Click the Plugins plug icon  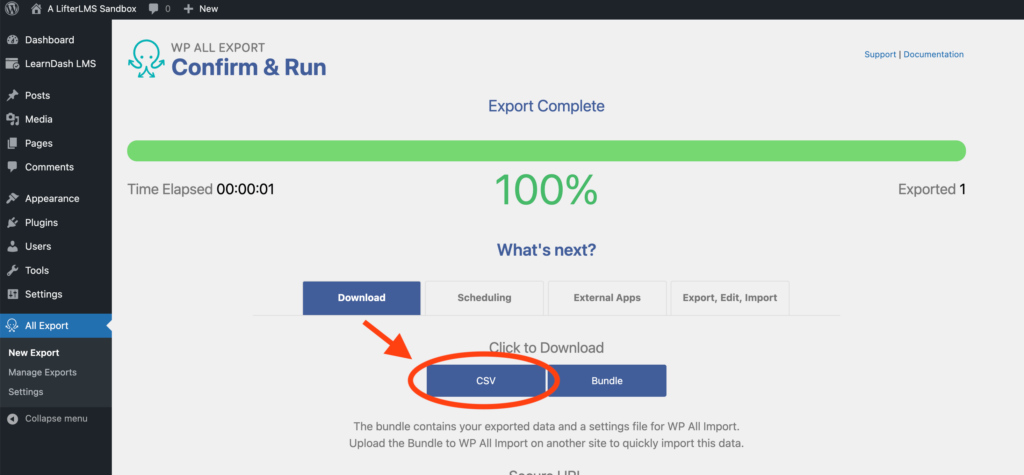click(12, 223)
